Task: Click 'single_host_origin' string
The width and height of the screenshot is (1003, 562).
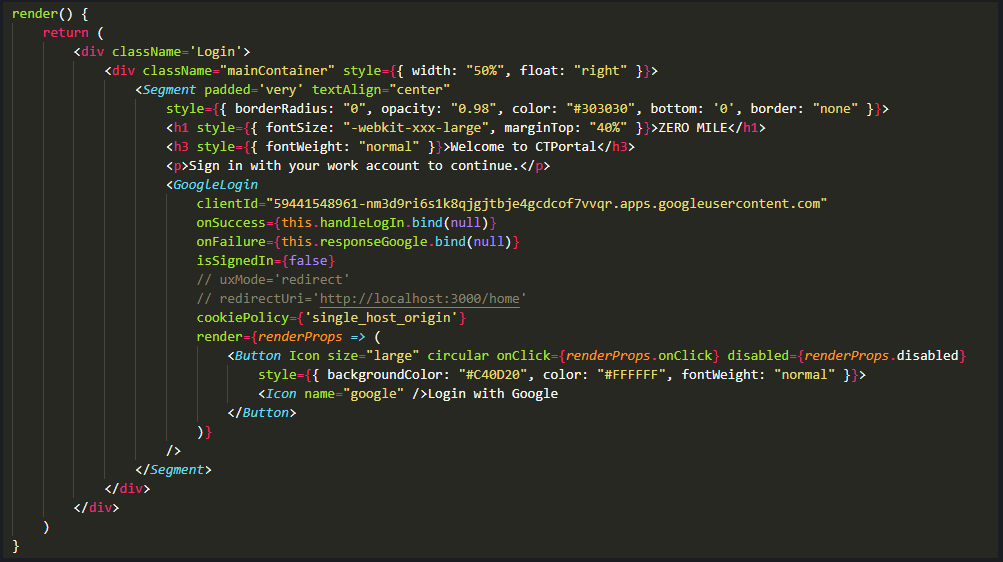Action: 381,318
